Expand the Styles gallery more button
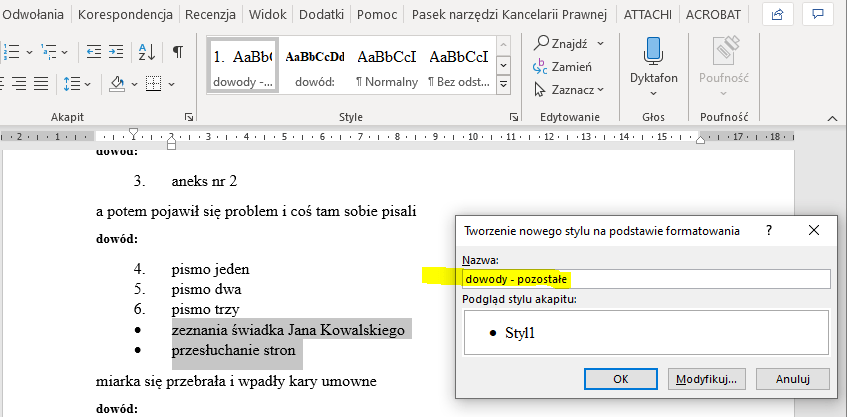 (x=504, y=86)
